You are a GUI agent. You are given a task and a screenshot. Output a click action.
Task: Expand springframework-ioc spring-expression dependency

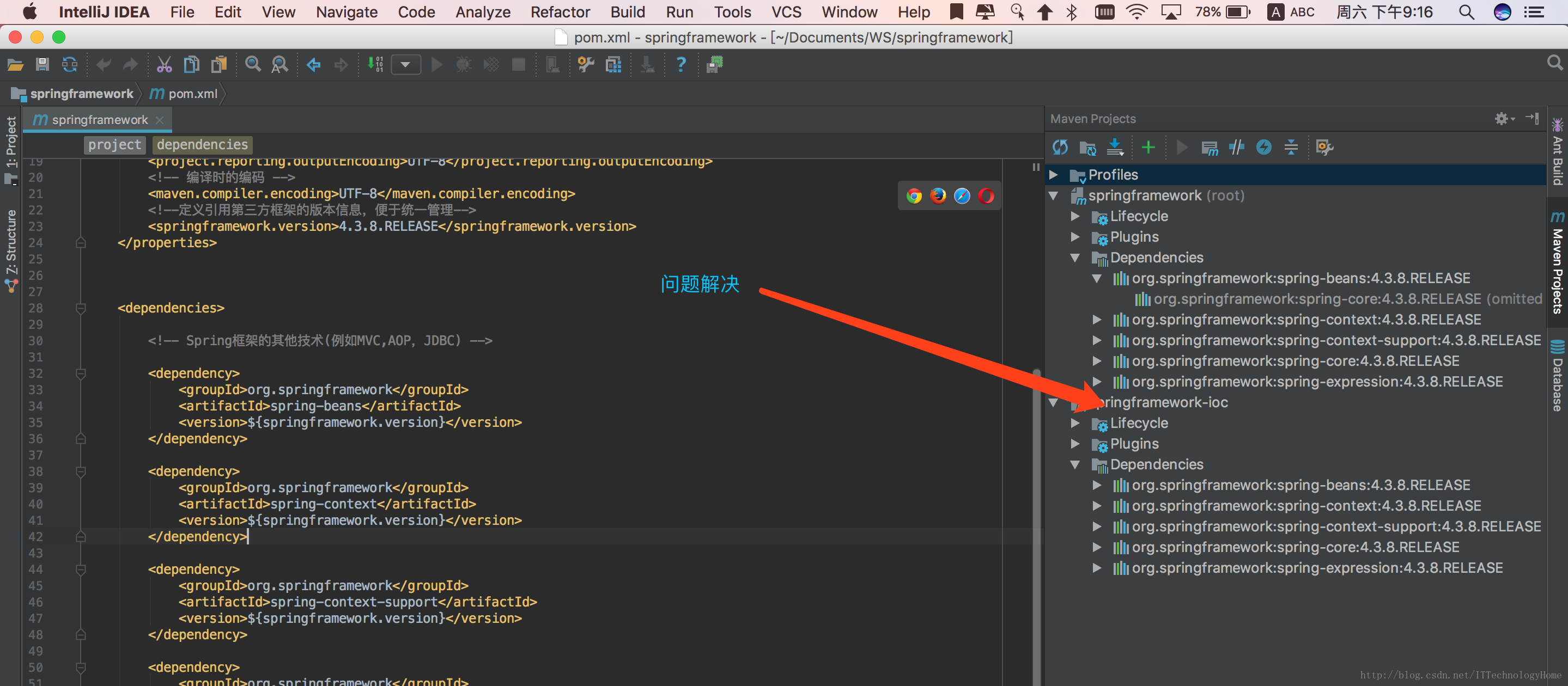coord(1097,568)
